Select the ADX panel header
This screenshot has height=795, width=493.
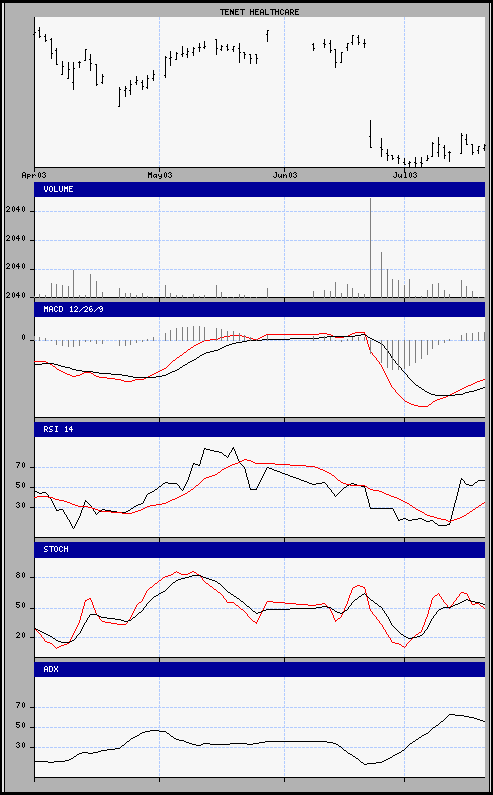point(259,669)
